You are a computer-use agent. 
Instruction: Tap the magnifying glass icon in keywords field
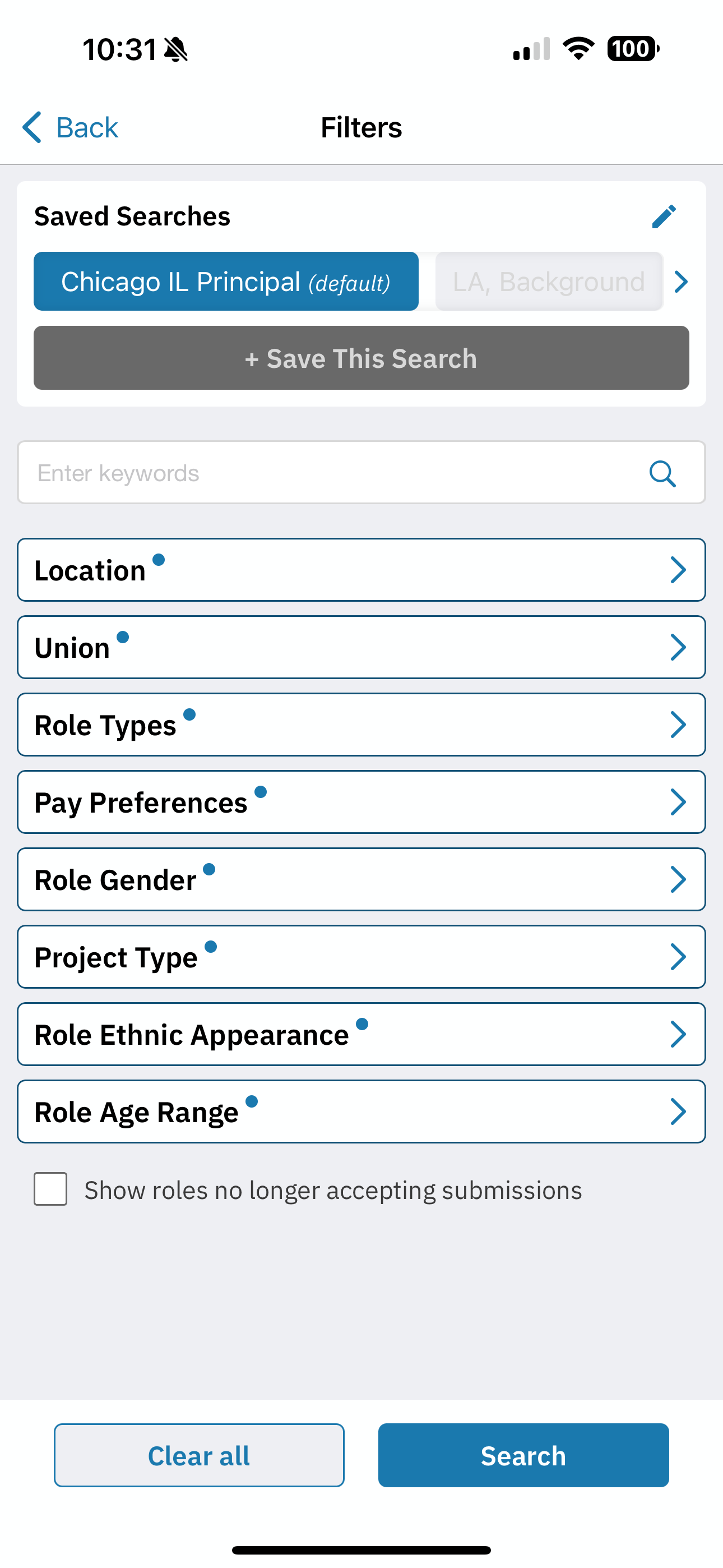(x=662, y=473)
